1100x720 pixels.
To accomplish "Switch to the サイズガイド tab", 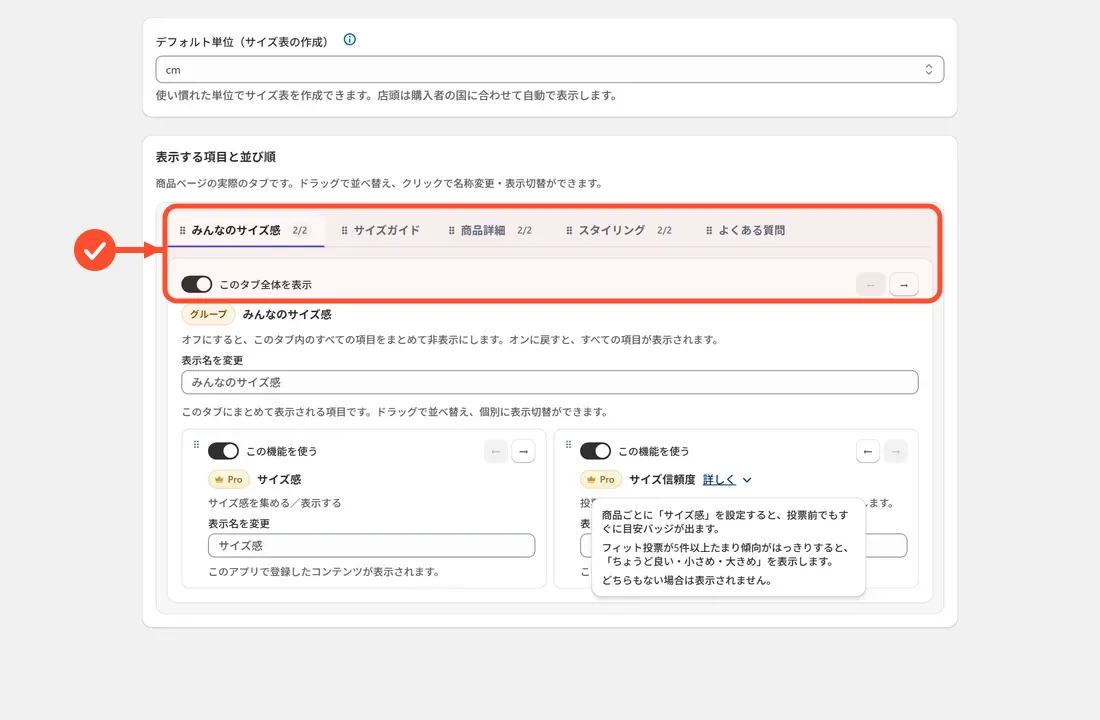I will (x=380, y=230).
